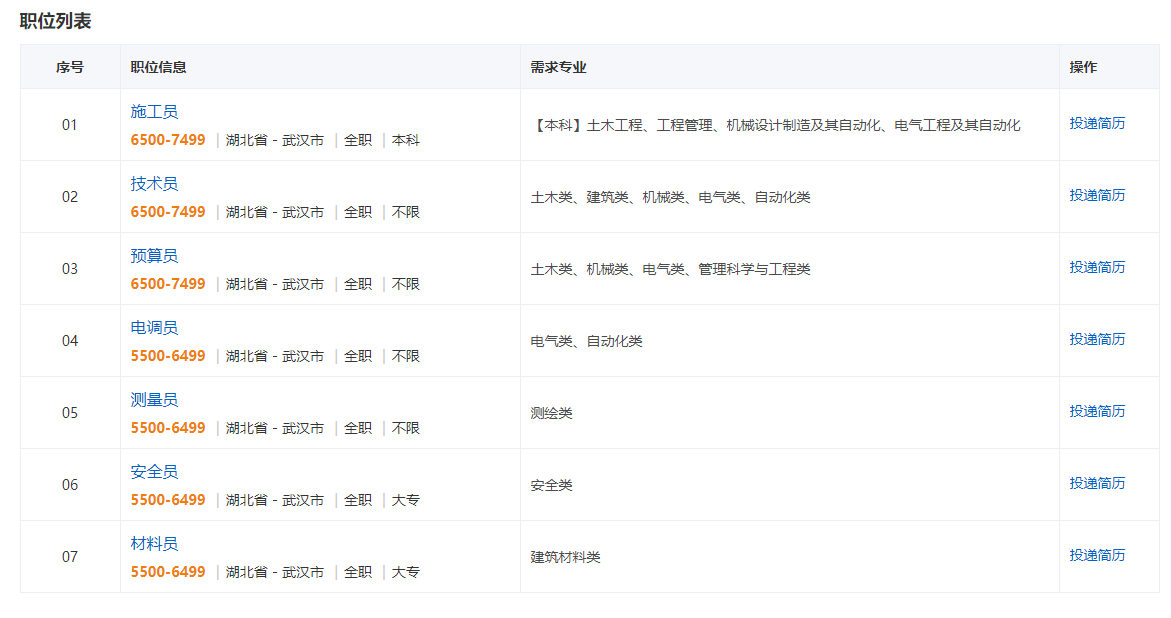This screenshot has height=618, width=1171.
Task: Submit resume for the 技术员 row
Action: (x=1097, y=195)
